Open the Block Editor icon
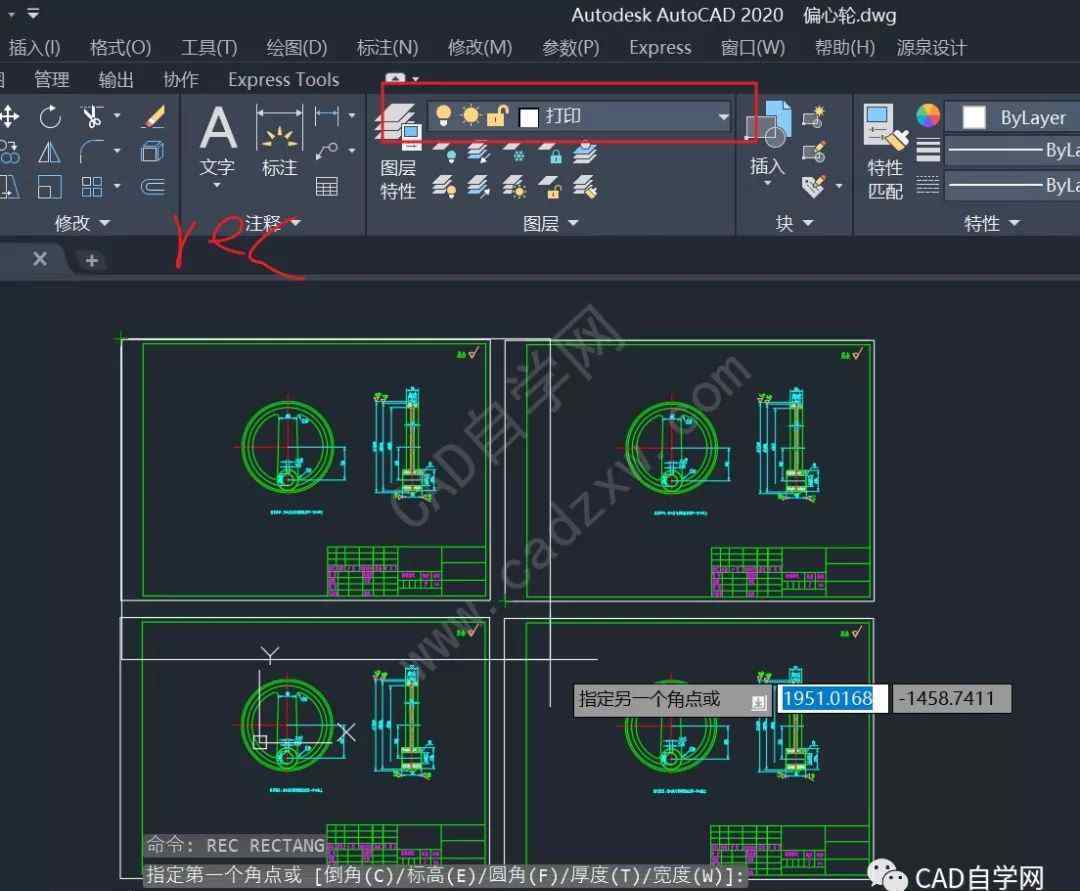The height and width of the screenshot is (891, 1080). 813,151
